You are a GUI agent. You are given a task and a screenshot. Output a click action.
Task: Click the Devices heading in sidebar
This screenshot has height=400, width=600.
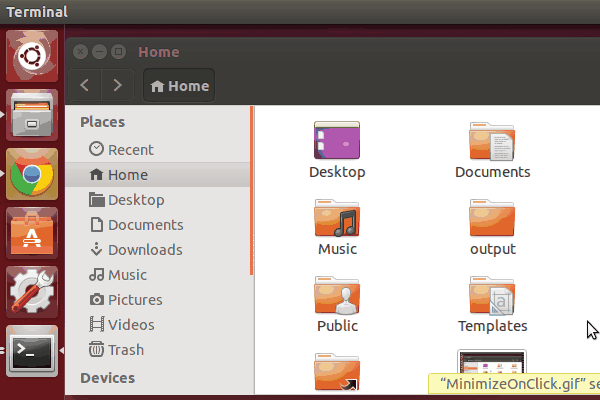[x=108, y=378]
